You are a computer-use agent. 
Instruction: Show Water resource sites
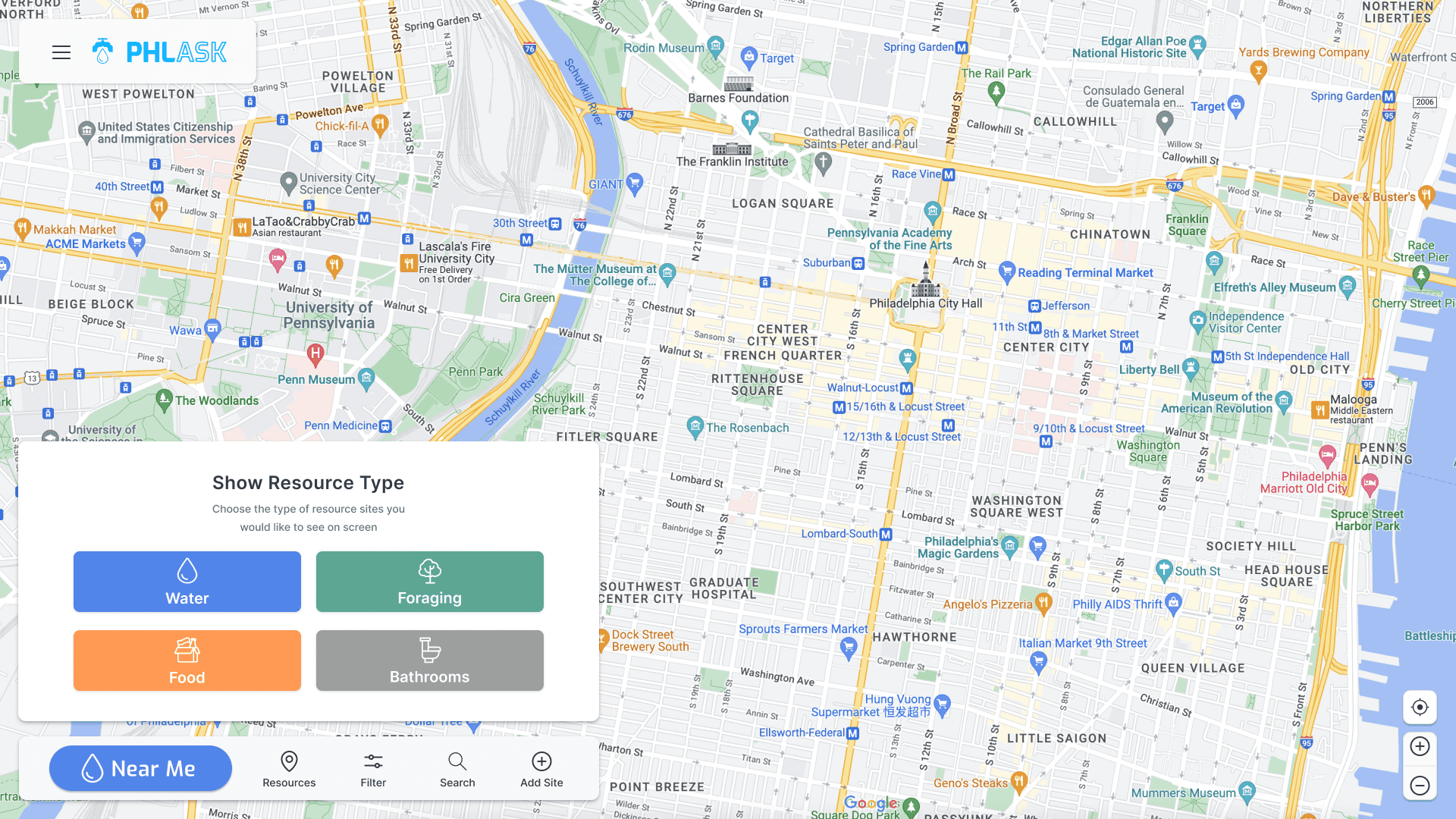(187, 582)
